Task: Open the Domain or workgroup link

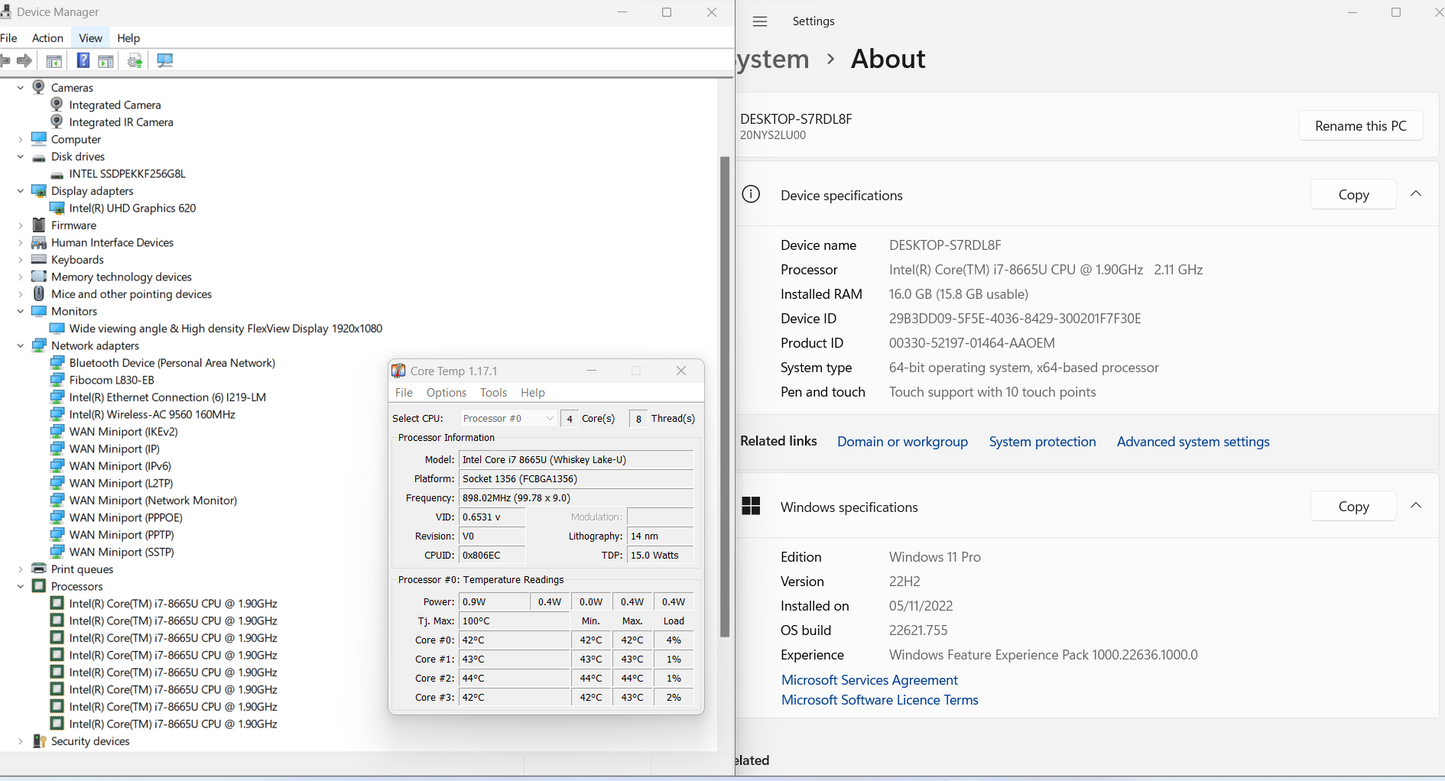Action: coord(902,442)
